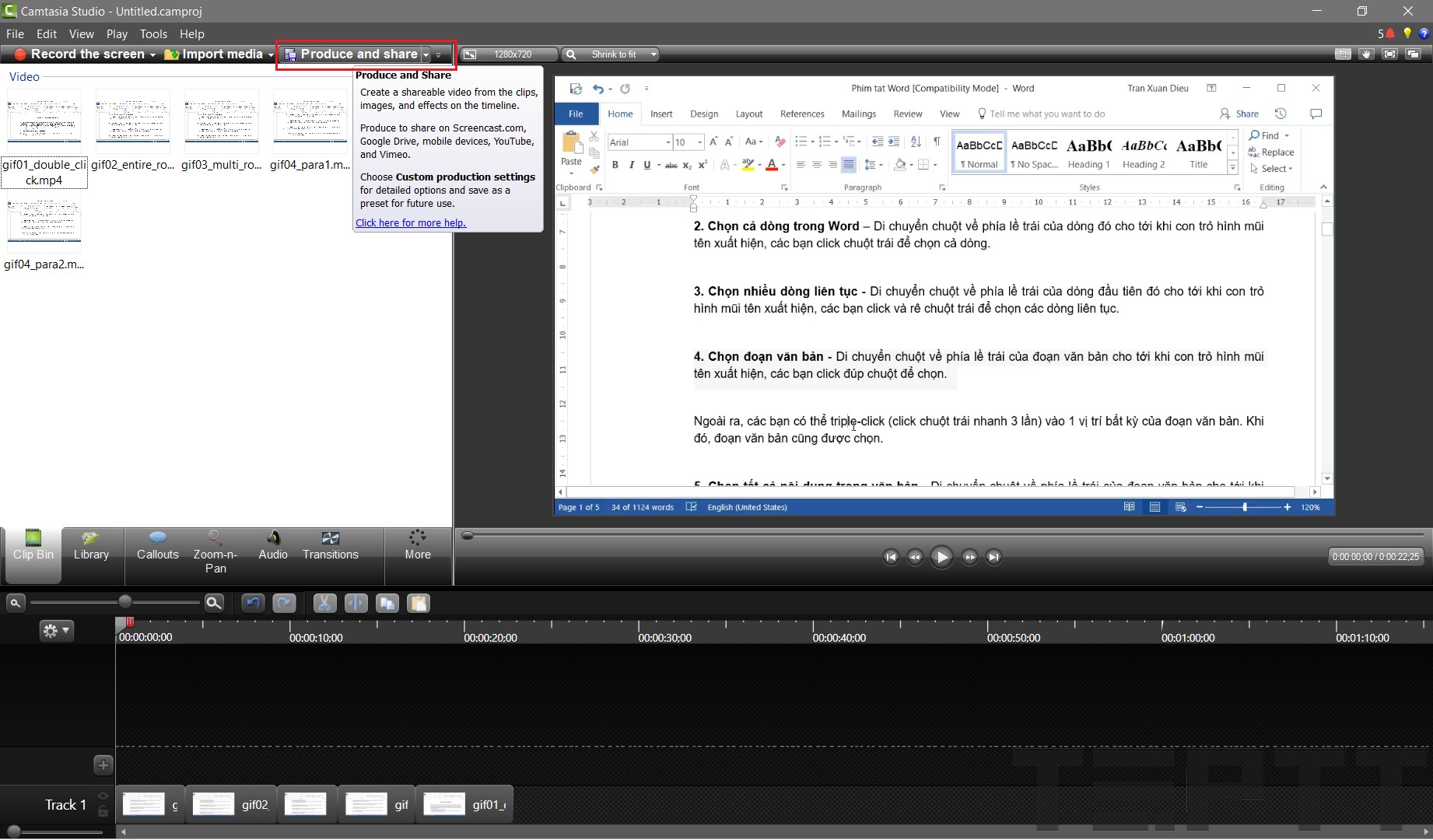Viewport: 1433px width, 840px height.
Task: Open the Play menu
Action: 117,34
